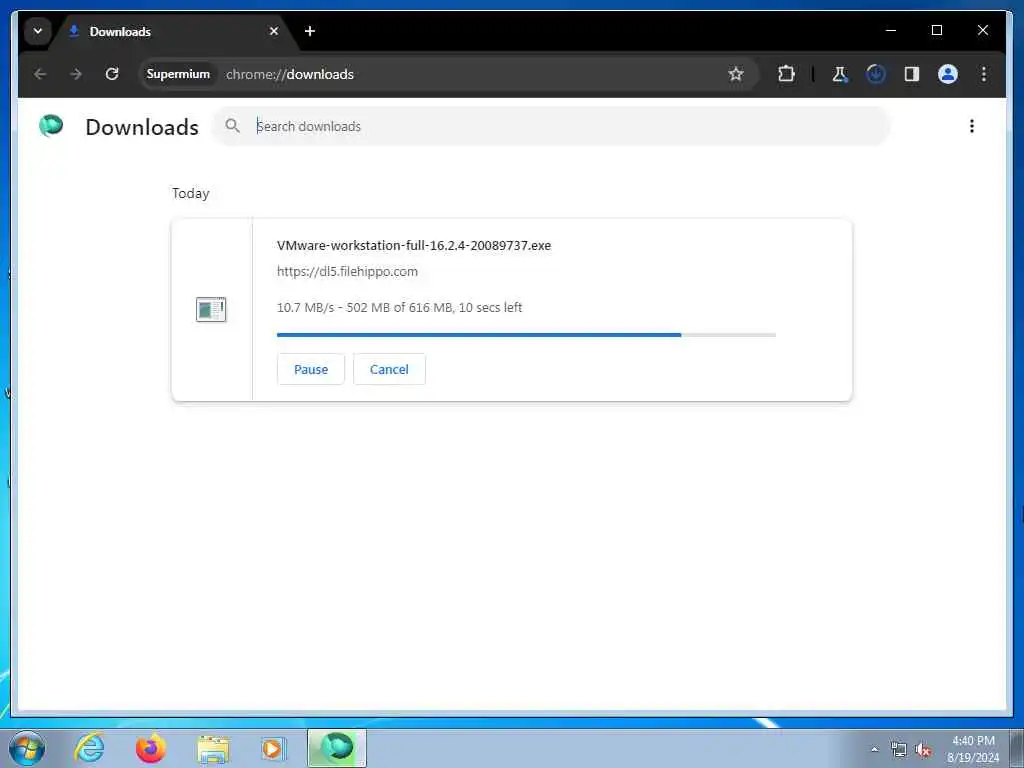The width and height of the screenshot is (1024, 768).
Task: Click the download speed status text
Action: pyautogui.click(x=400, y=308)
